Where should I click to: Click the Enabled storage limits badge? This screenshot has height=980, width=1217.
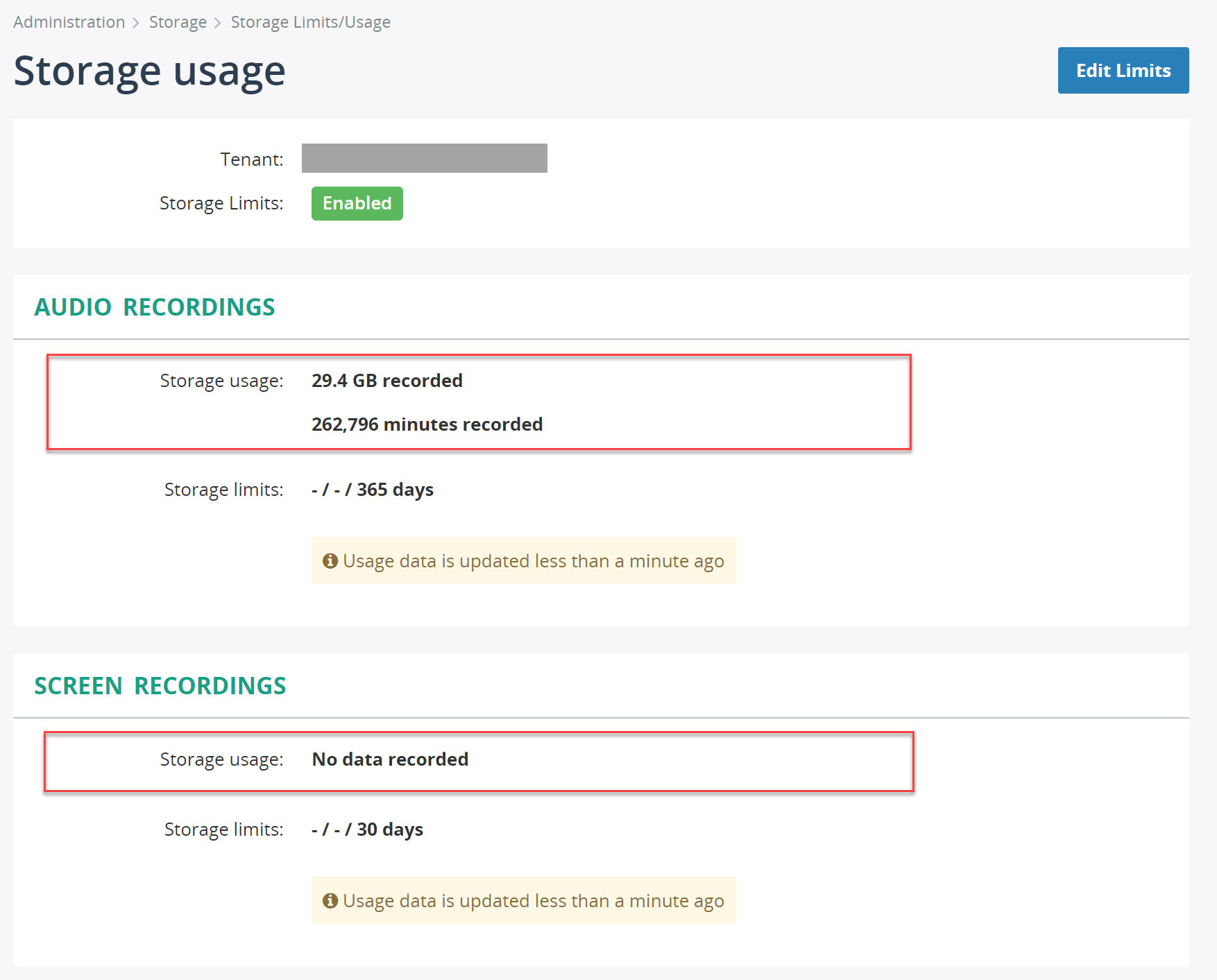(x=357, y=203)
